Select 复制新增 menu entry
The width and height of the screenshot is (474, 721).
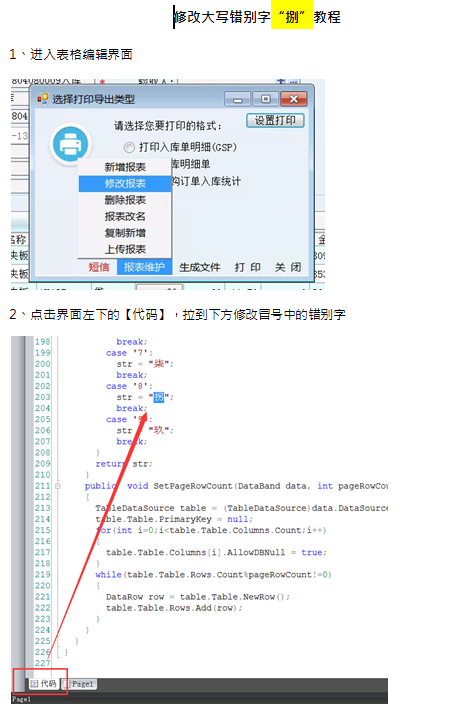coord(125,233)
